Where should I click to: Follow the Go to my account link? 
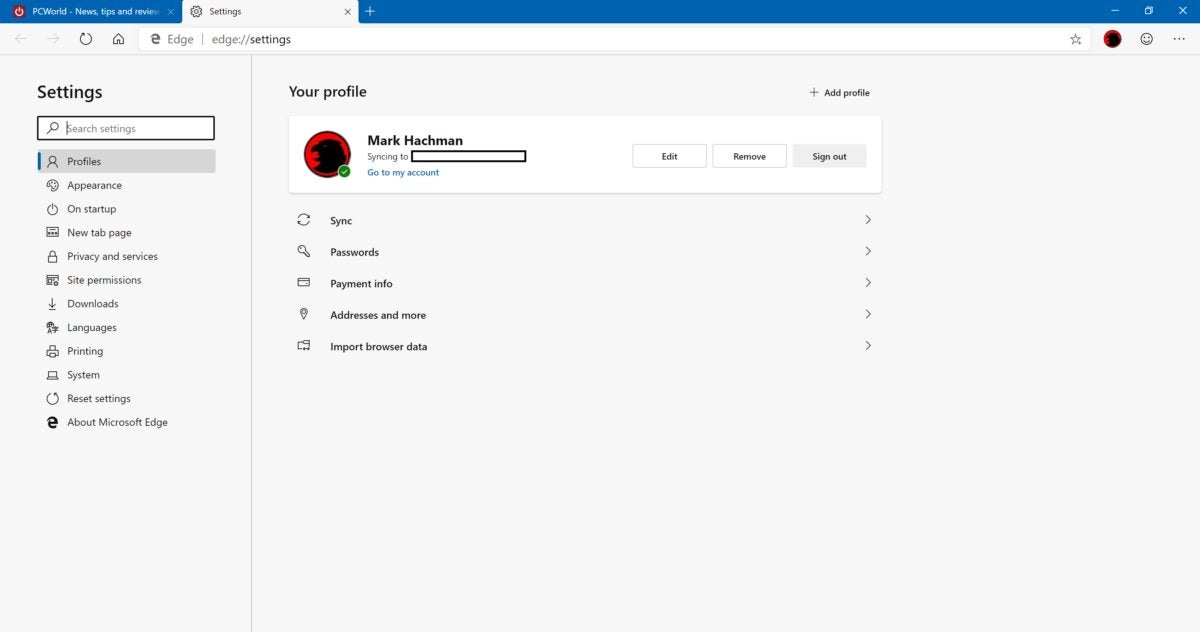click(x=403, y=173)
